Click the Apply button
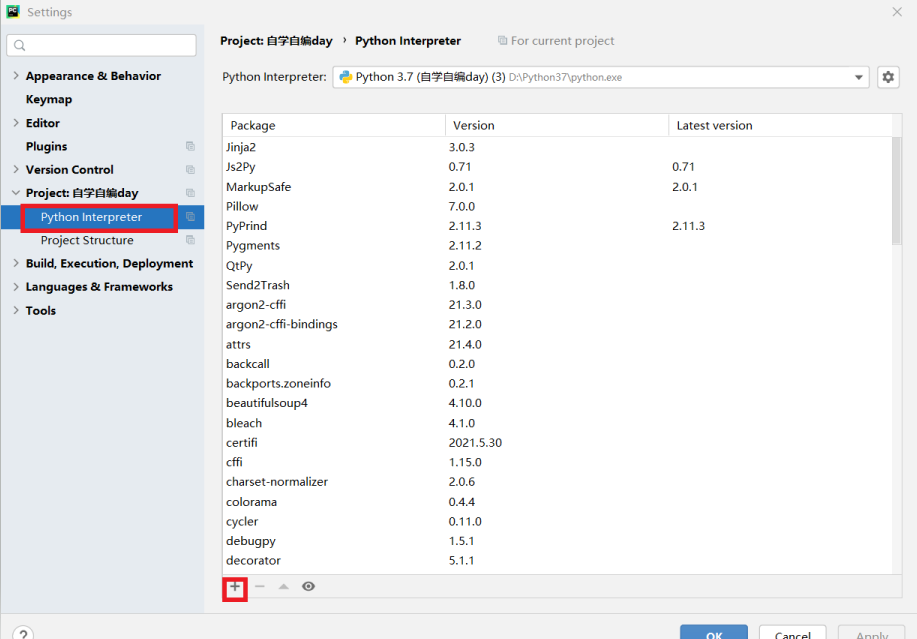The image size is (917, 639). click(871, 634)
